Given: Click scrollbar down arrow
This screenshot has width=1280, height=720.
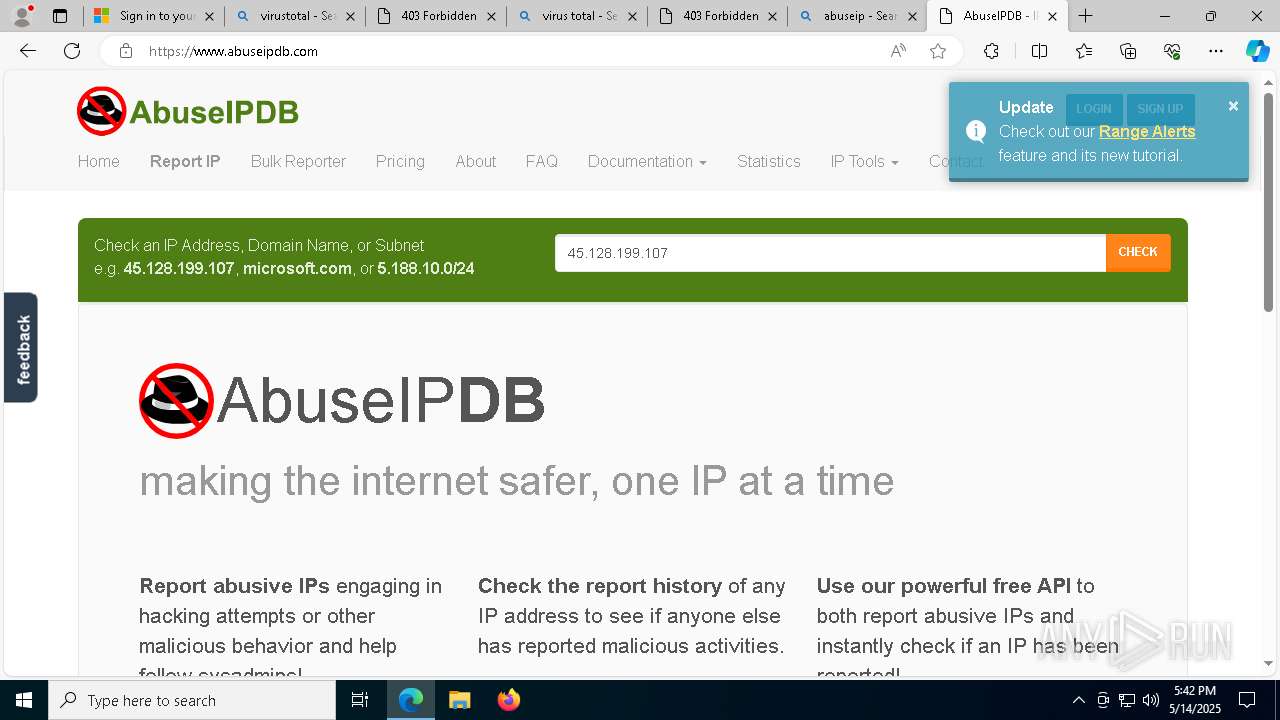Looking at the screenshot, I should 1269,664.
